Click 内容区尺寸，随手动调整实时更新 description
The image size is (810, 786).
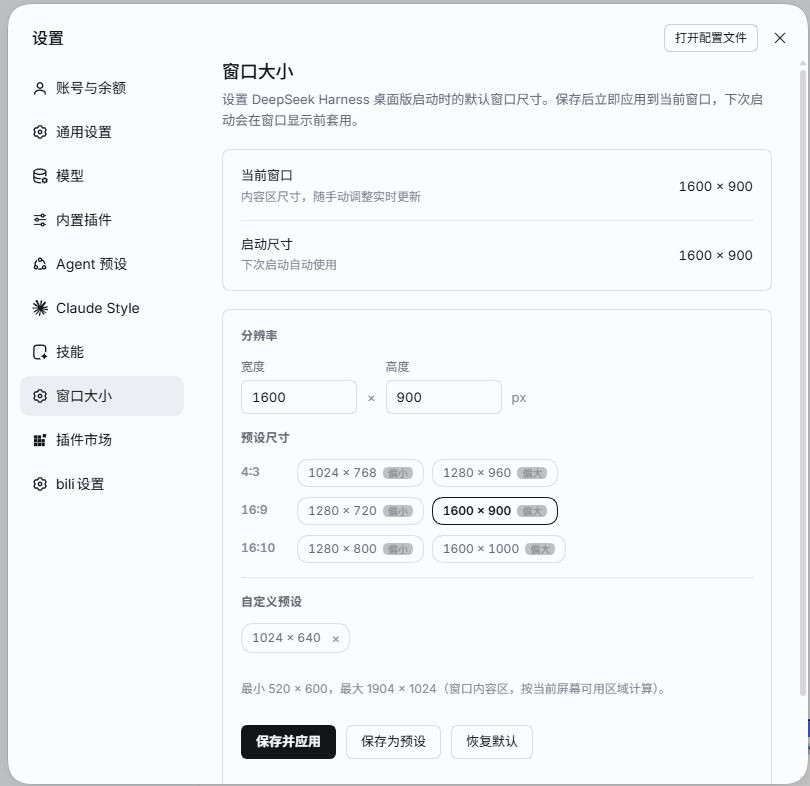[331, 197]
